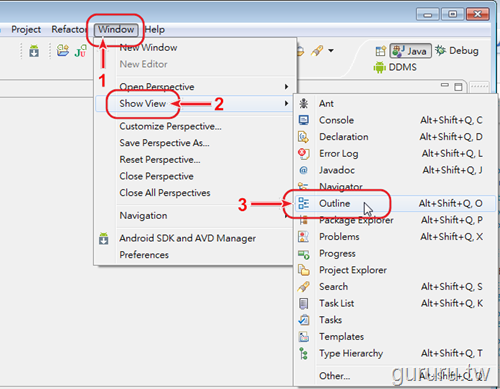500x389 pixels.
Task: Switch to the DDMS perspective
Action: [395, 67]
